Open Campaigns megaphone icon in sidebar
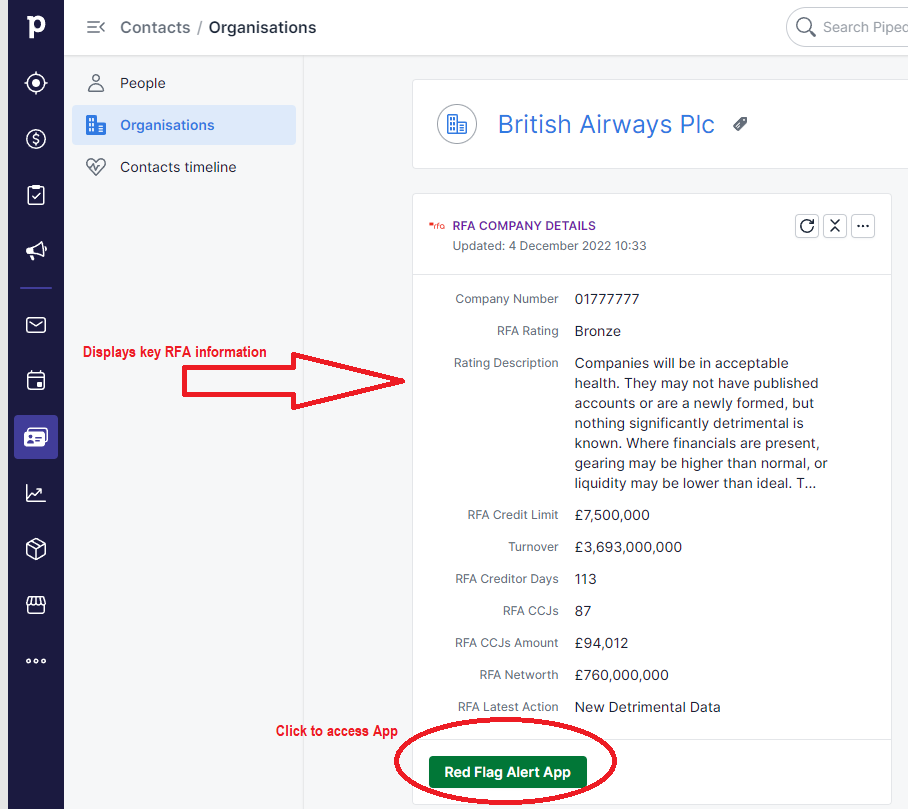Image resolution: width=908 pixels, height=809 pixels. coord(36,251)
